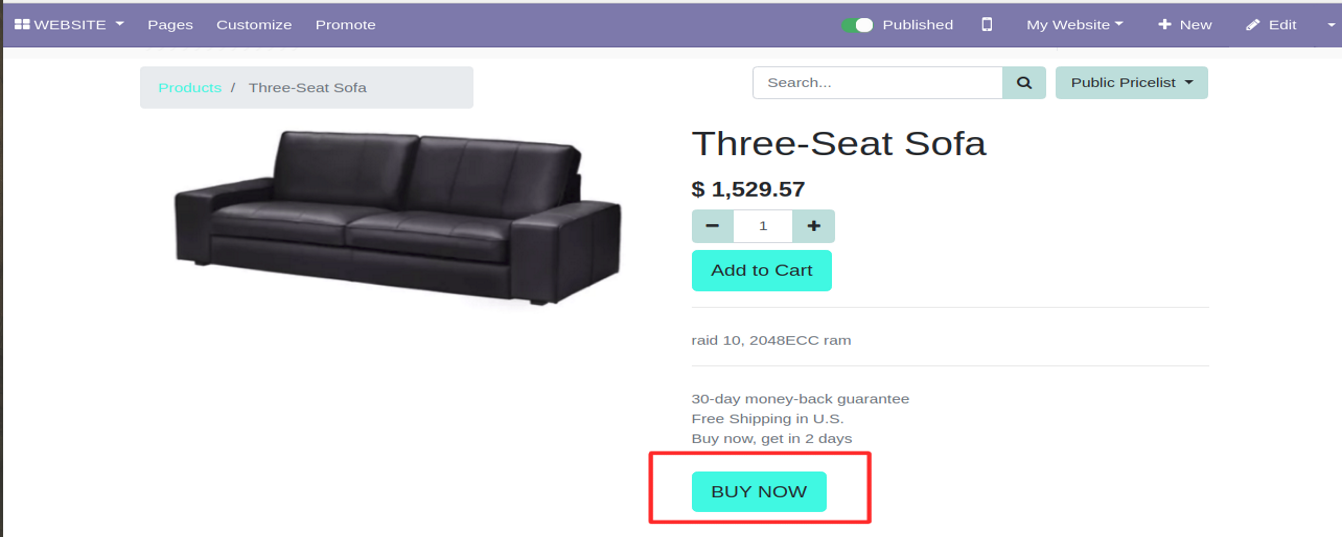
Task: Click the search magnifier icon button
Action: pyautogui.click(x=1024, y=83)
